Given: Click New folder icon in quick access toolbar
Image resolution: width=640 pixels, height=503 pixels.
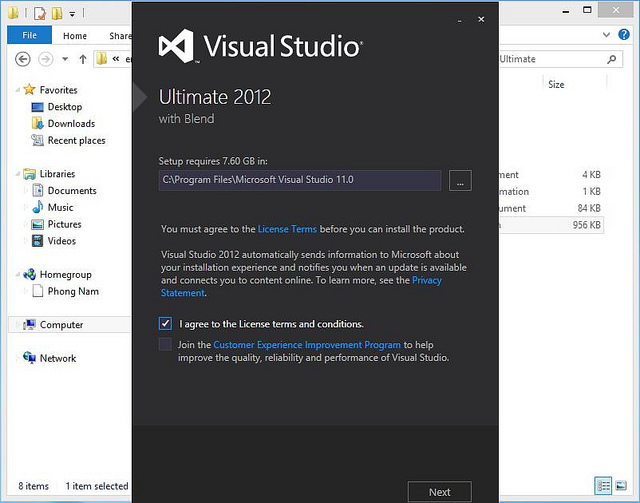Looking at the screenshot, I should point(57,13).
